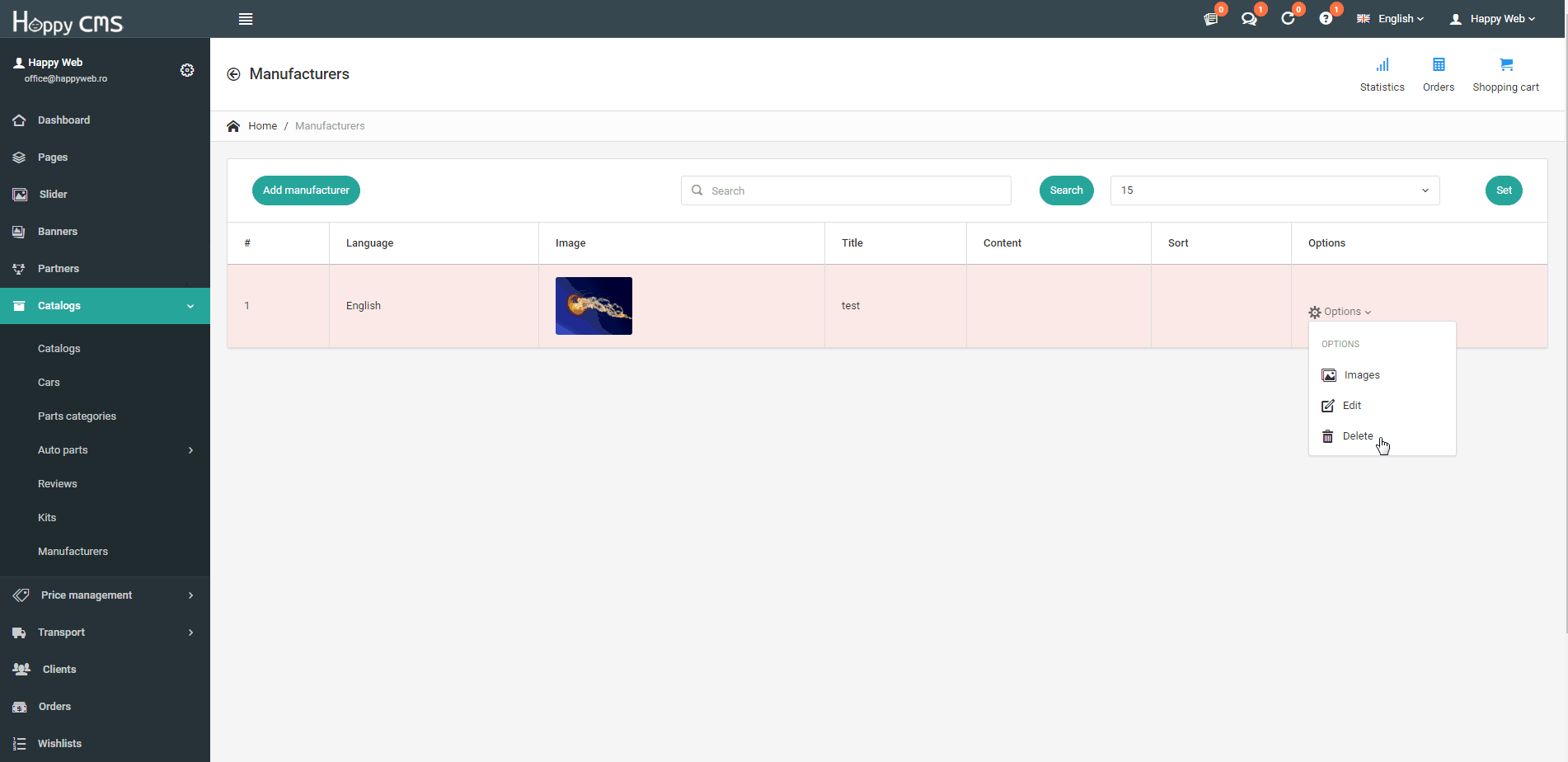Click office@happyweb.ro email in sidebar
Image resolution: width=1568 pixels, height=762 pixels.
pyautogui.click(x=66, y=79)
